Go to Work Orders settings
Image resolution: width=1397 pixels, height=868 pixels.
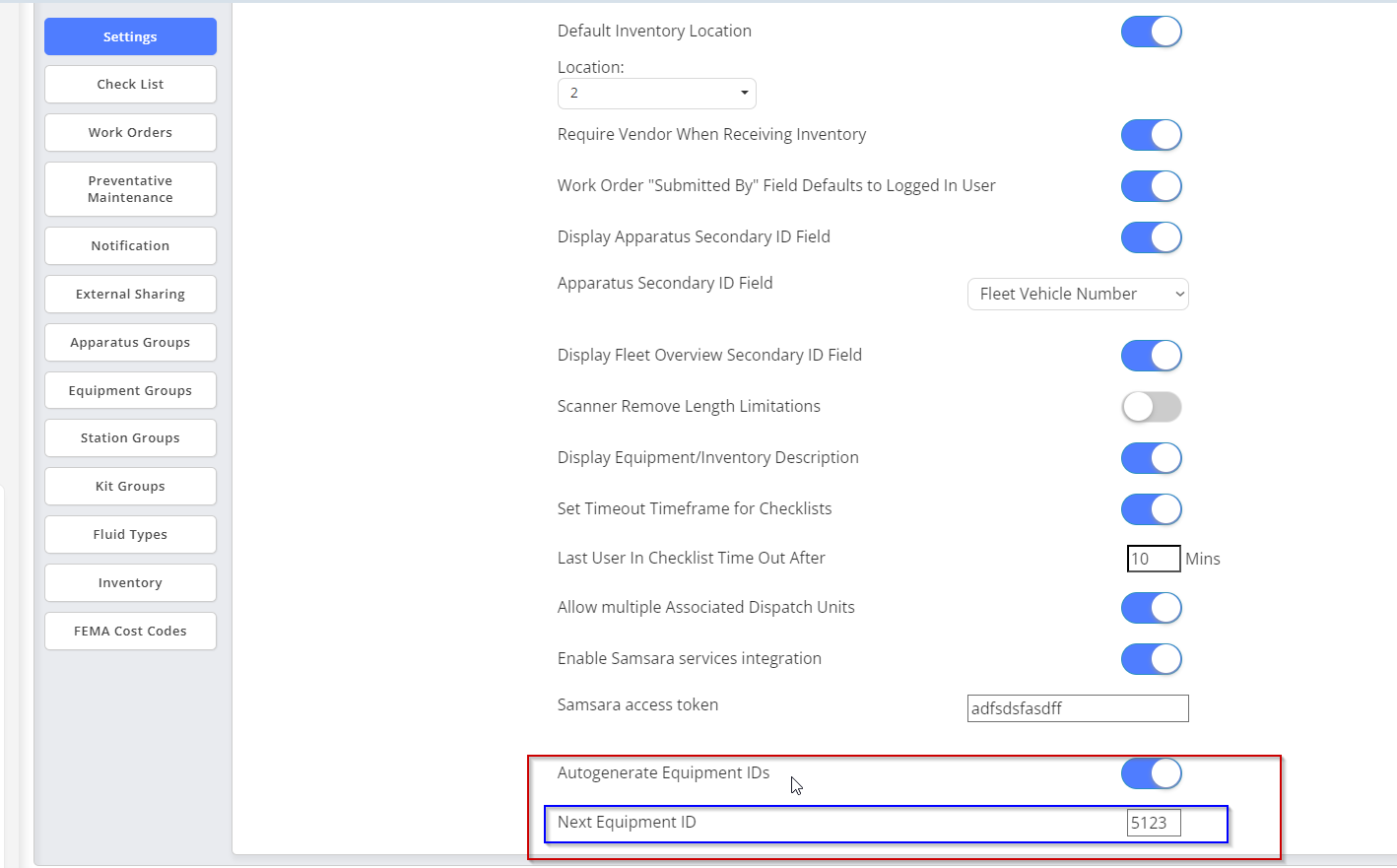(130, 133)
